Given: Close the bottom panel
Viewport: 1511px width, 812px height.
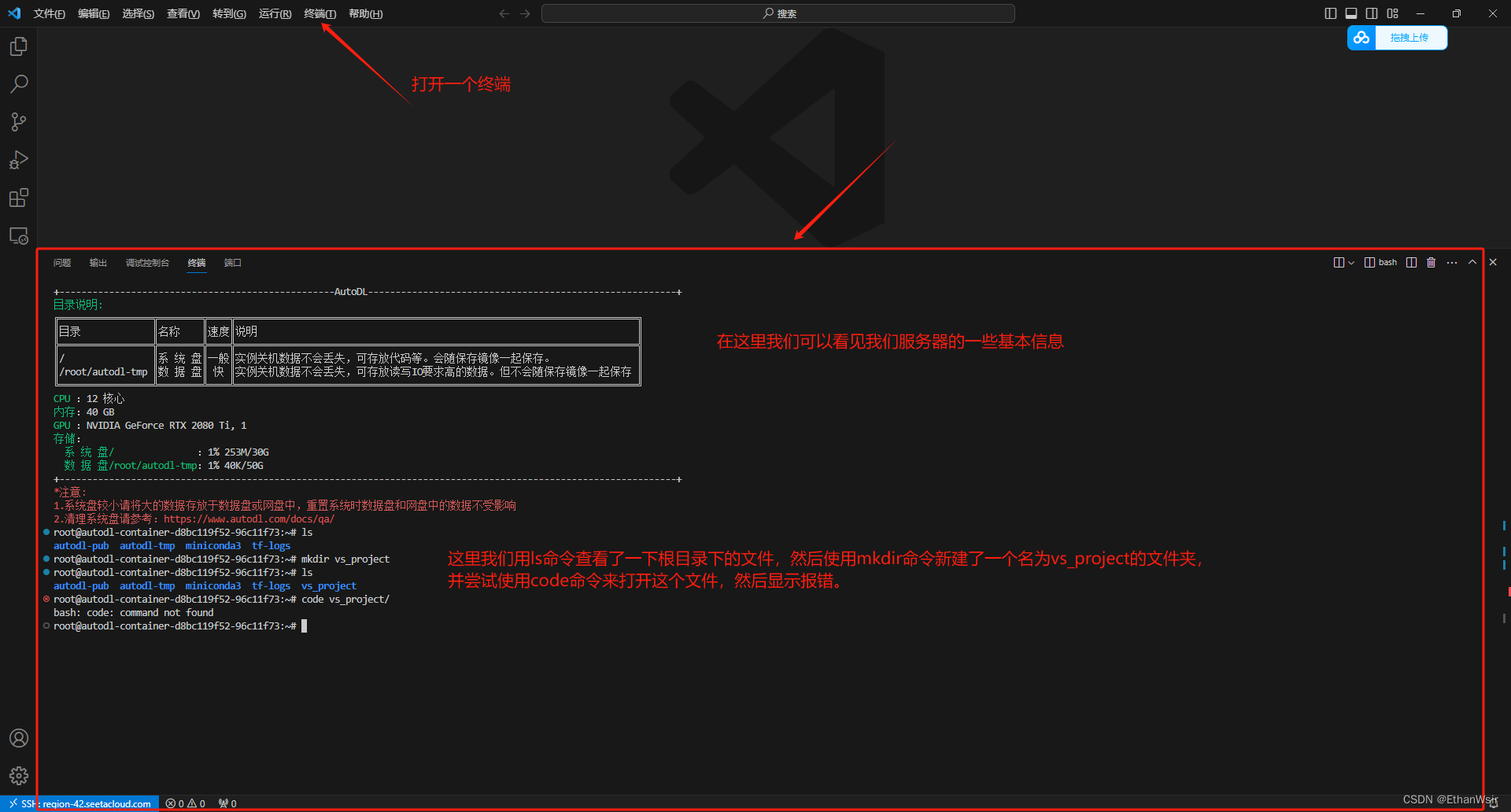Looking at the screenshot, I should [1493, 263].
